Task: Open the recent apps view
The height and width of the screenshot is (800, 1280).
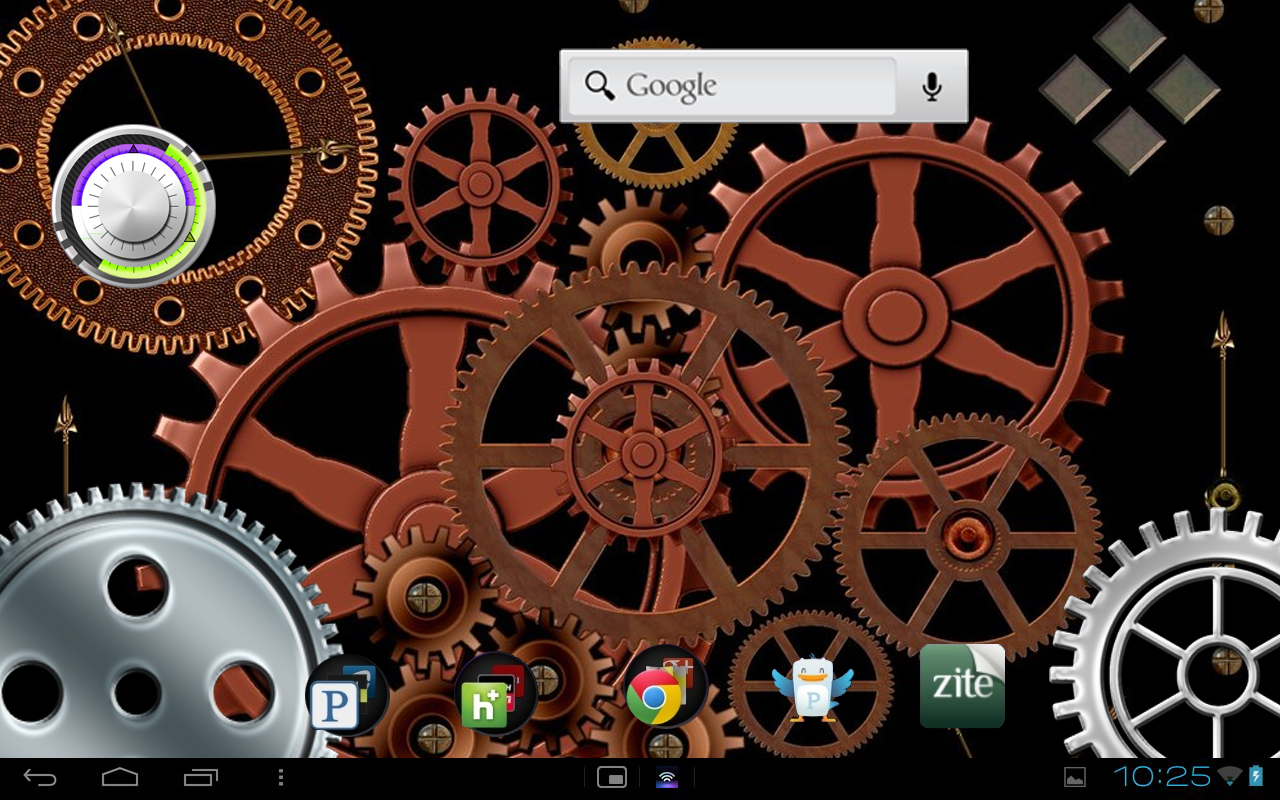Action: click(x=200, y=777)
